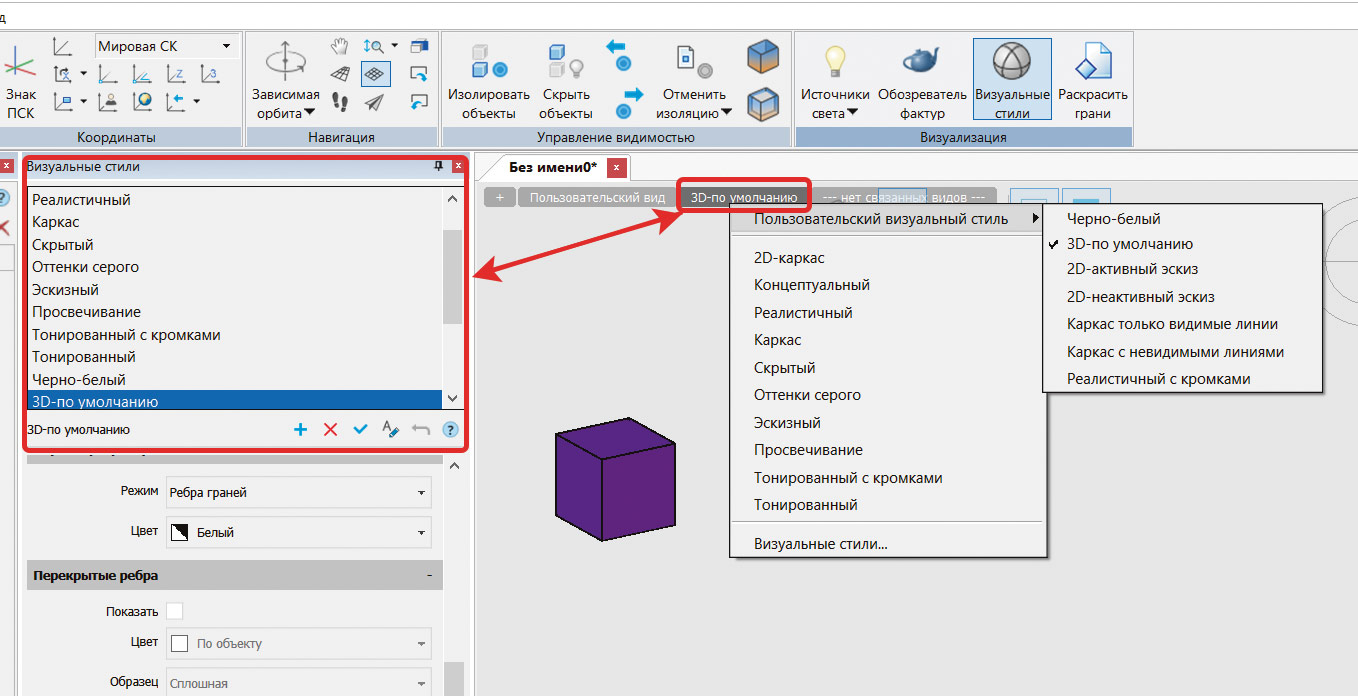Toggle the Показать checkbox under Перекрытые ребра
Viewport: 1358px width, 696px height.
tap(175, 611)
